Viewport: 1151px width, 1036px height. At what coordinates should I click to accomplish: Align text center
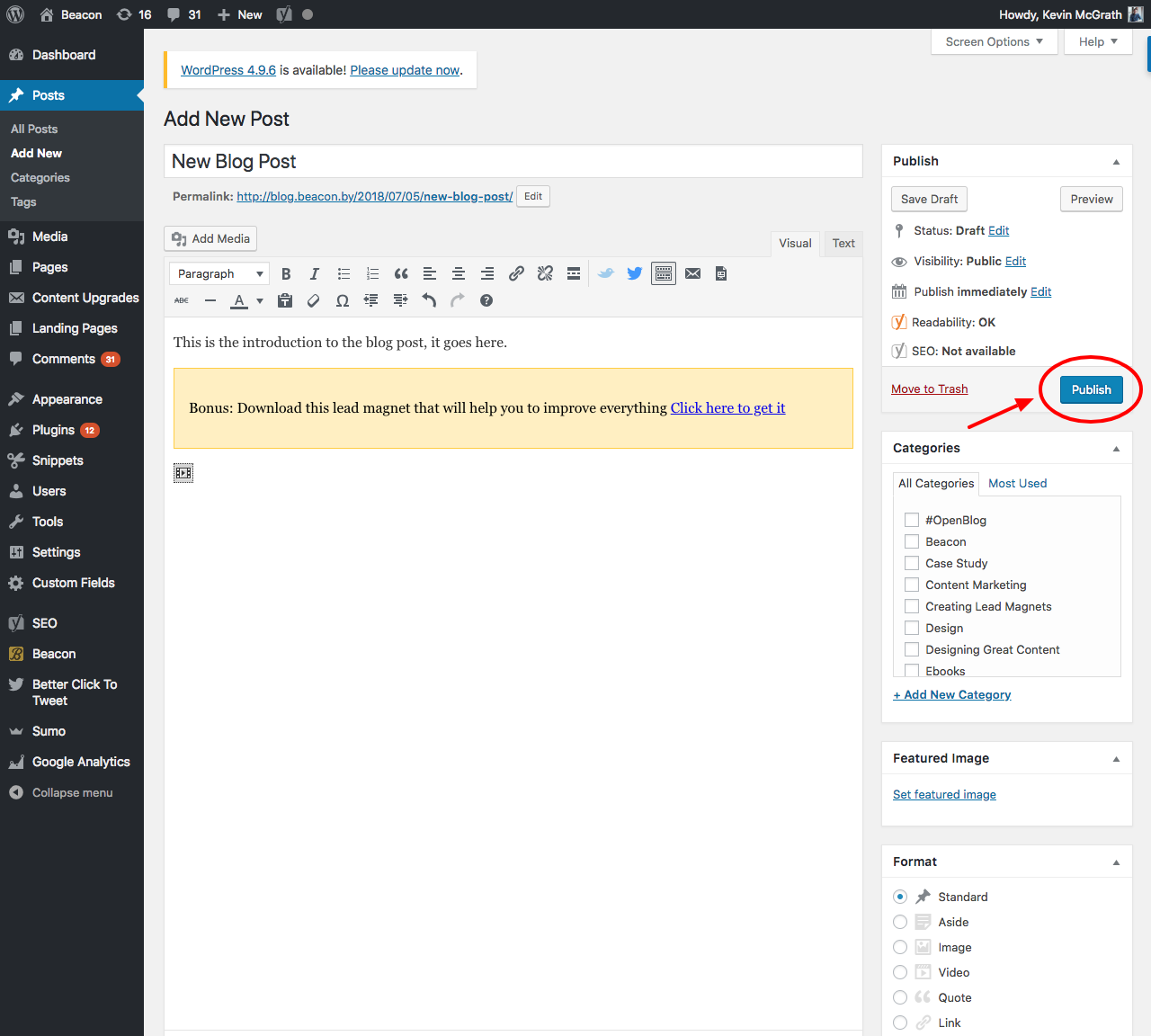pyautogui.click(x=459, y=274)
